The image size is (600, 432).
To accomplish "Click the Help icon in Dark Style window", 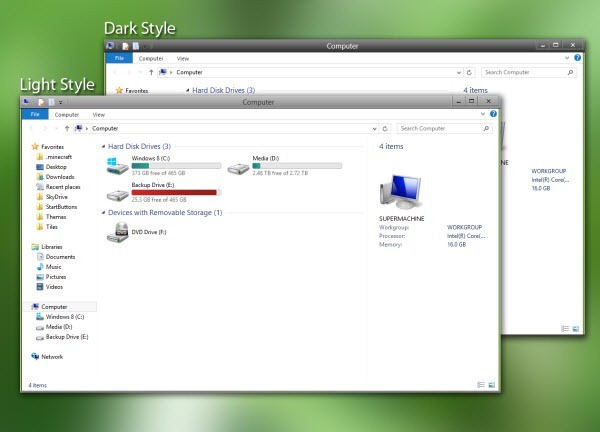I will [577, 57].
